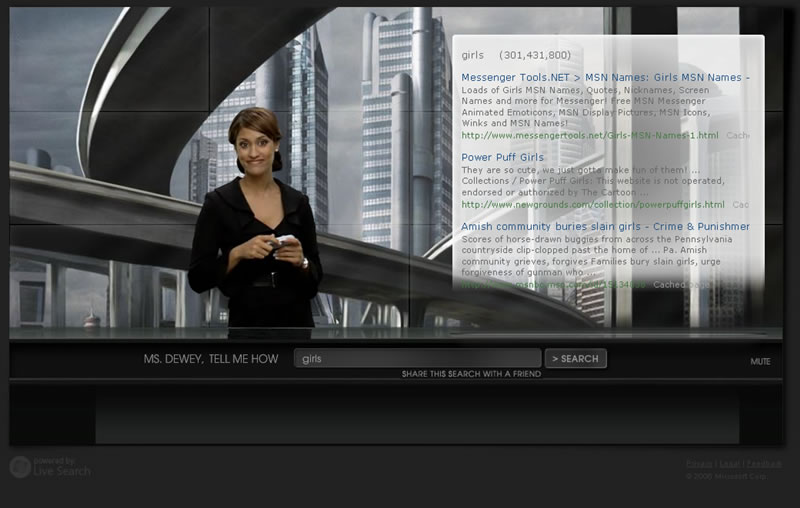Open Cached link for the Power Puff Girls result
Image resolution: width=800 pixels, height=508 pixels.
click(741, 205)
